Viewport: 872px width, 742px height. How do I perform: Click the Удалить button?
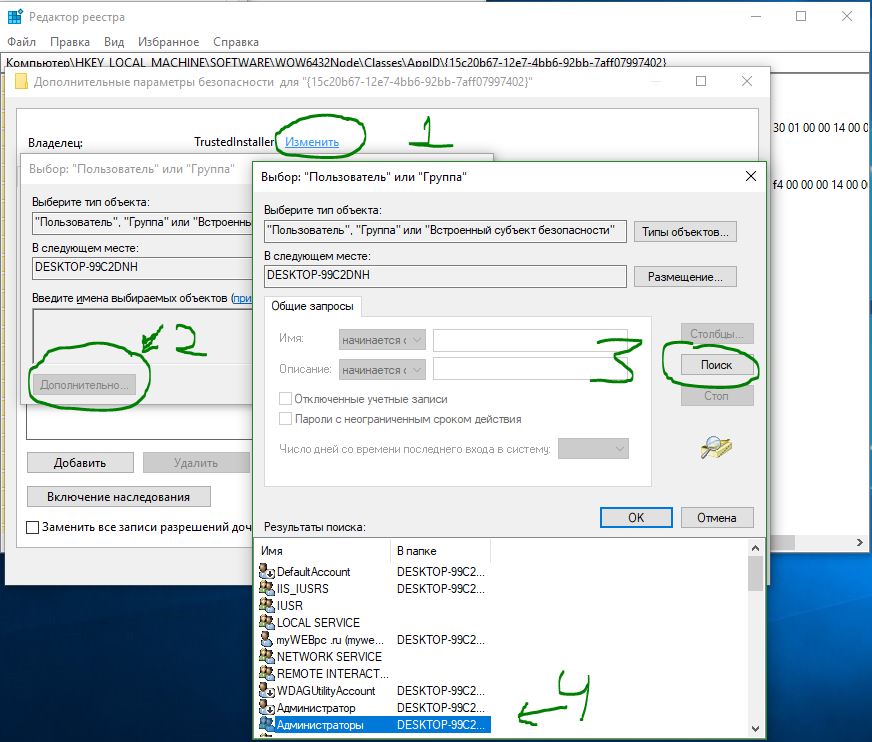(x=196, y=462)
